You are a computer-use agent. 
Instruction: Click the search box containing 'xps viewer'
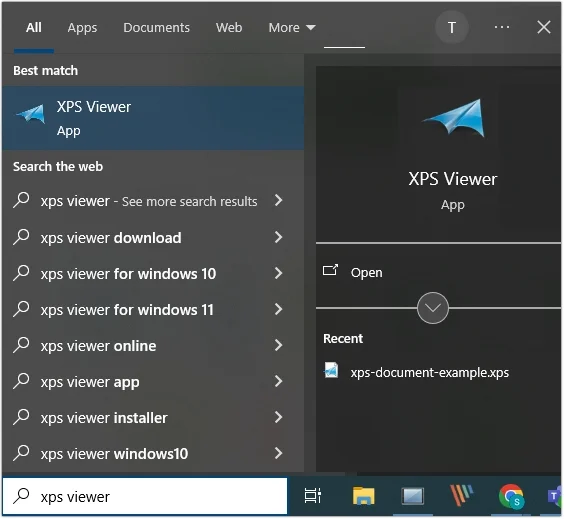pos(145,496)
